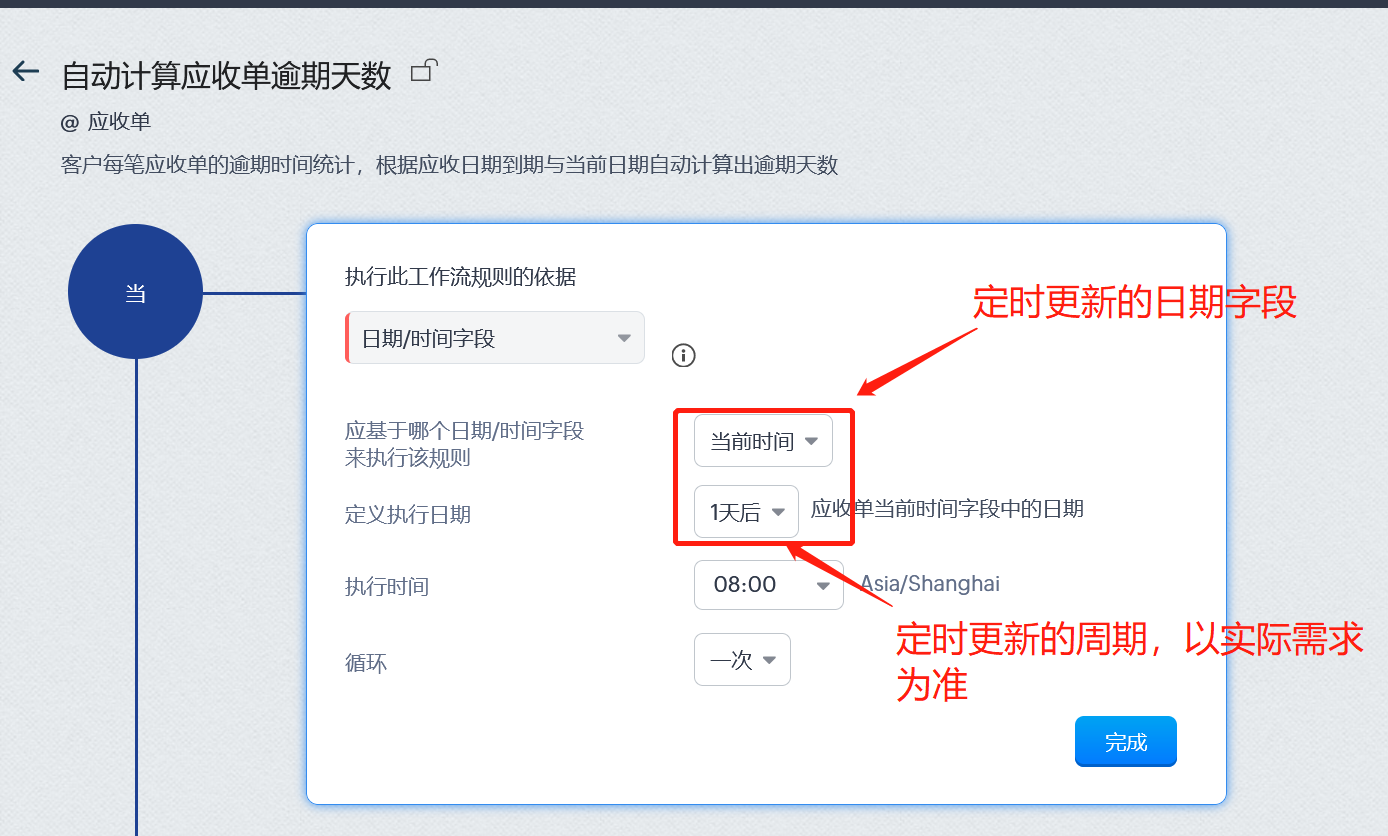The width and height of the screenshot is (1388, 836).
Task: Open the 08:00 execution time dropdown
Action: coord(768,584)
